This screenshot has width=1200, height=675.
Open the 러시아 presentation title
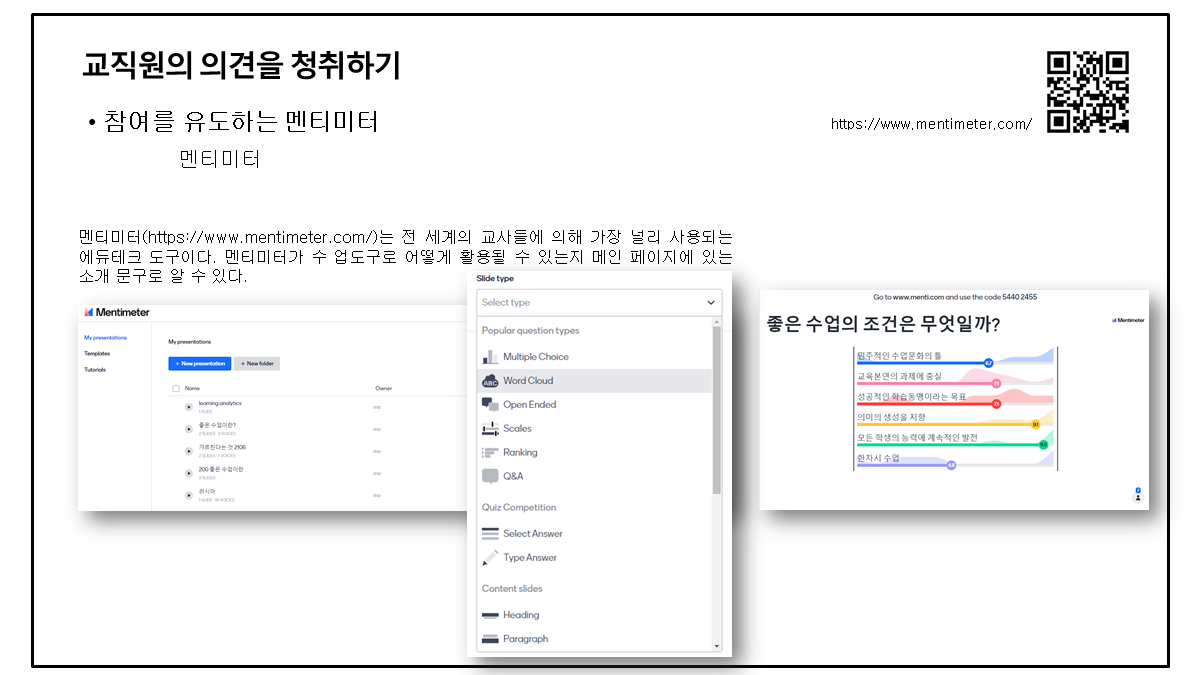coord(207,491)
